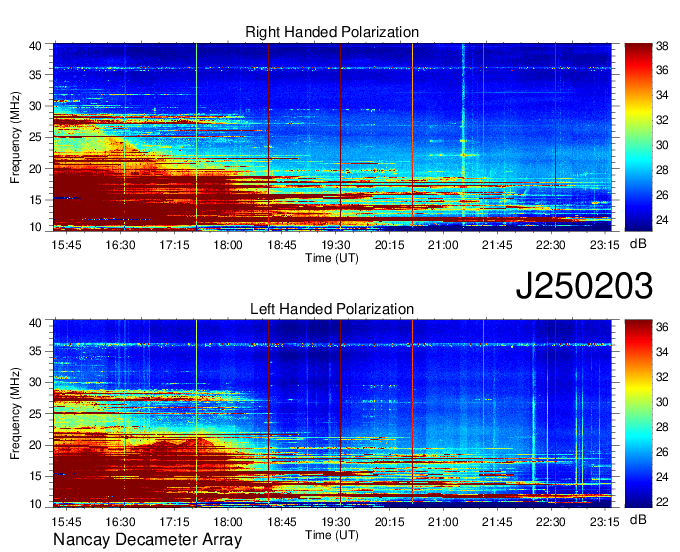The image size is (680, 552).
Task: Click the "Left Handed Polarization" plot title
Action: tap(332, 309)
